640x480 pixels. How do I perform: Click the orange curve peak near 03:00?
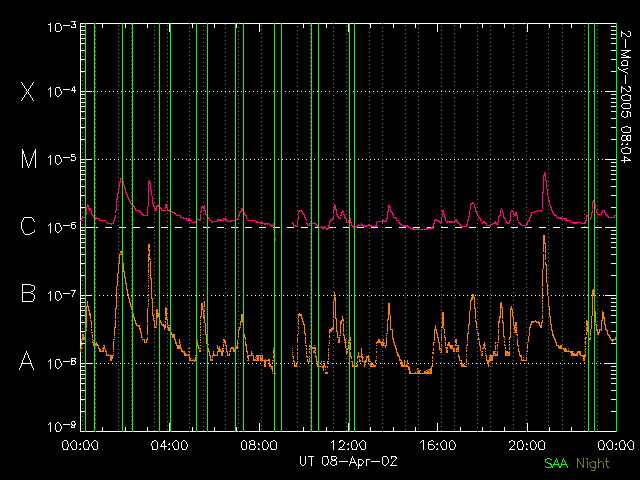[149, 245]
